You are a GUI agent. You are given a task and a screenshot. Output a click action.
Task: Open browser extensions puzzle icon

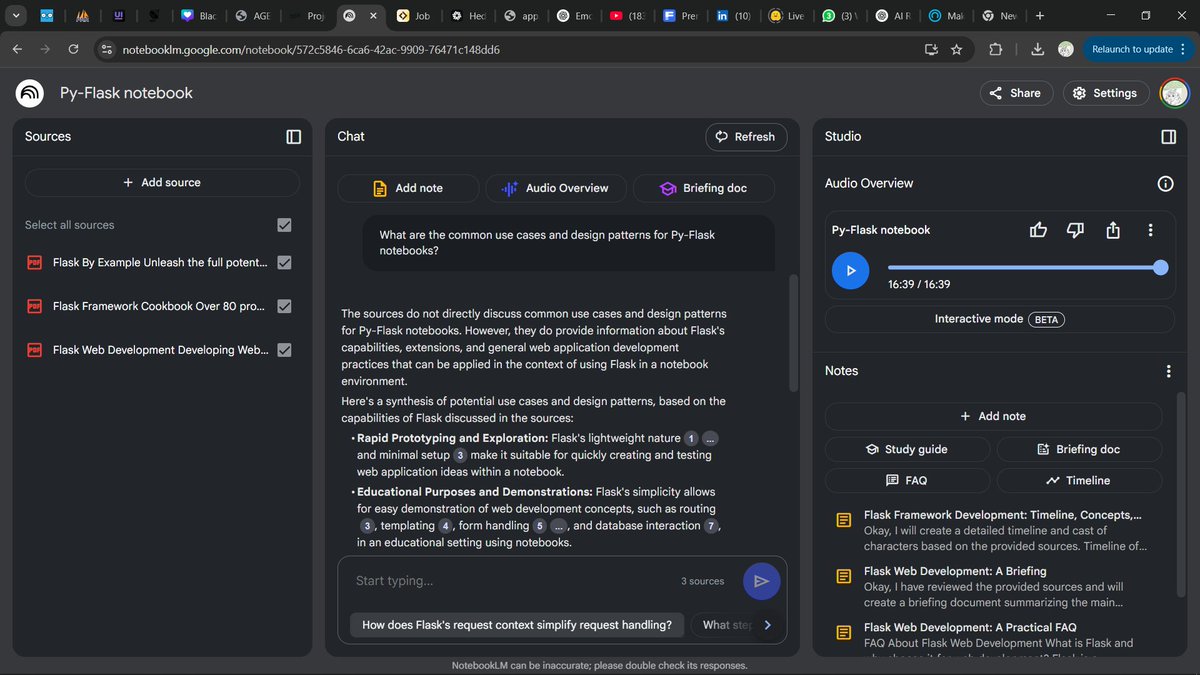click(x=995, y=49)
